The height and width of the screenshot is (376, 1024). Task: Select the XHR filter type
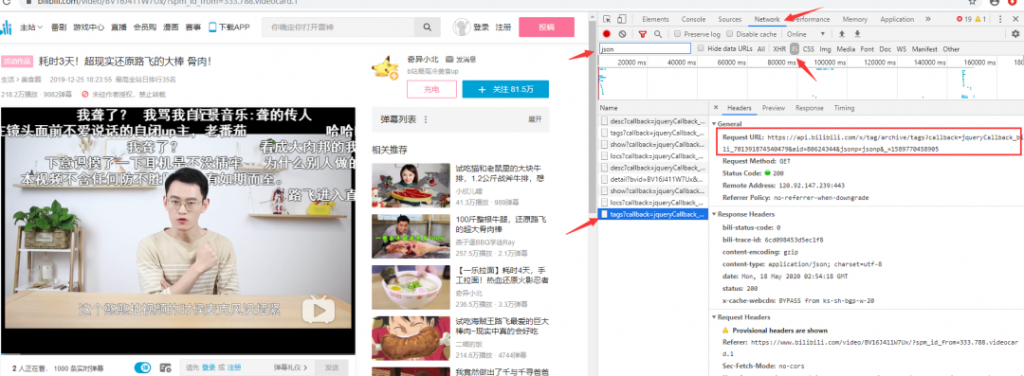(779, 49)
